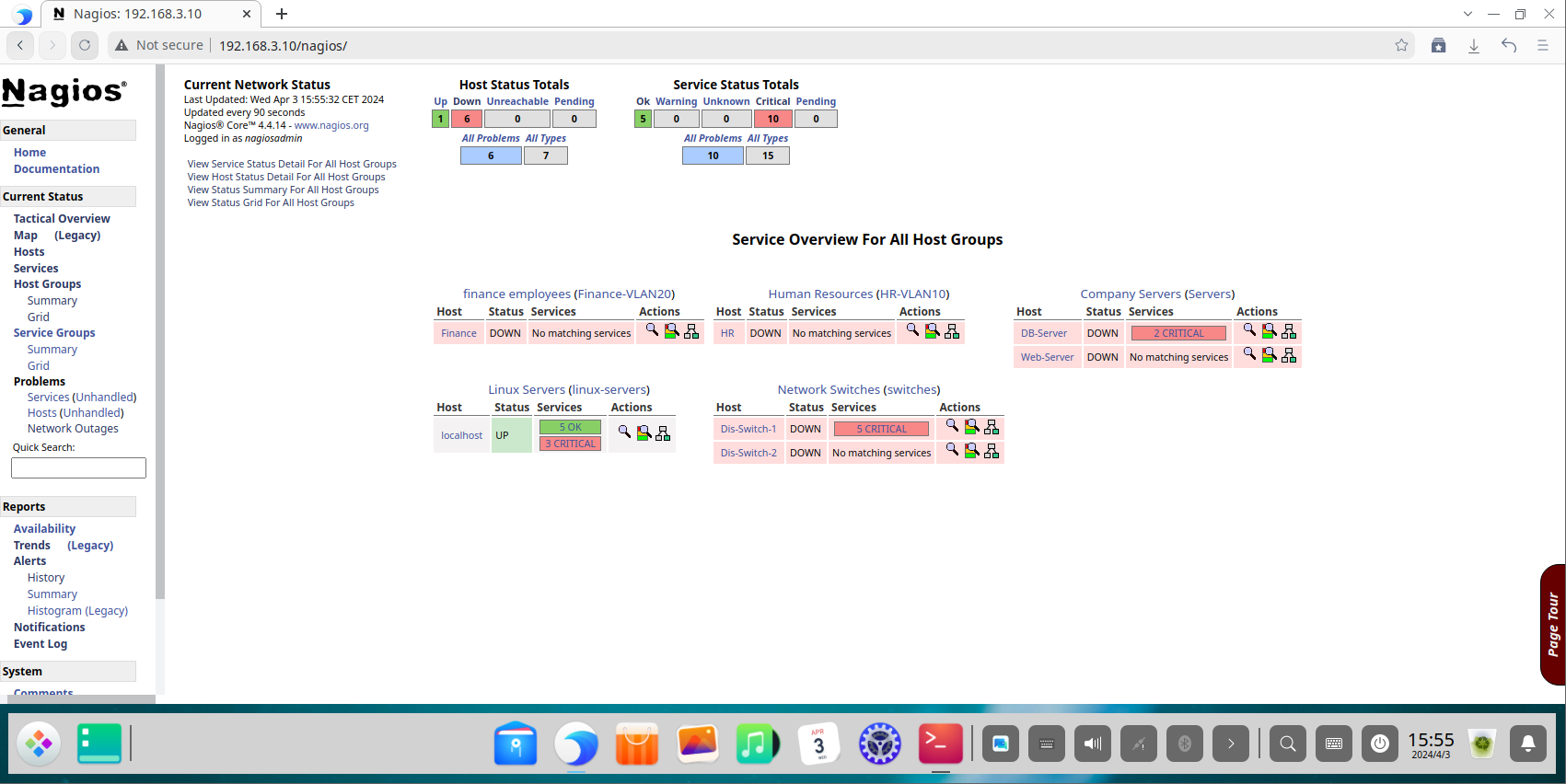Go back with the browser back arrow
1566x784 pixels.
tap(20, 45)
